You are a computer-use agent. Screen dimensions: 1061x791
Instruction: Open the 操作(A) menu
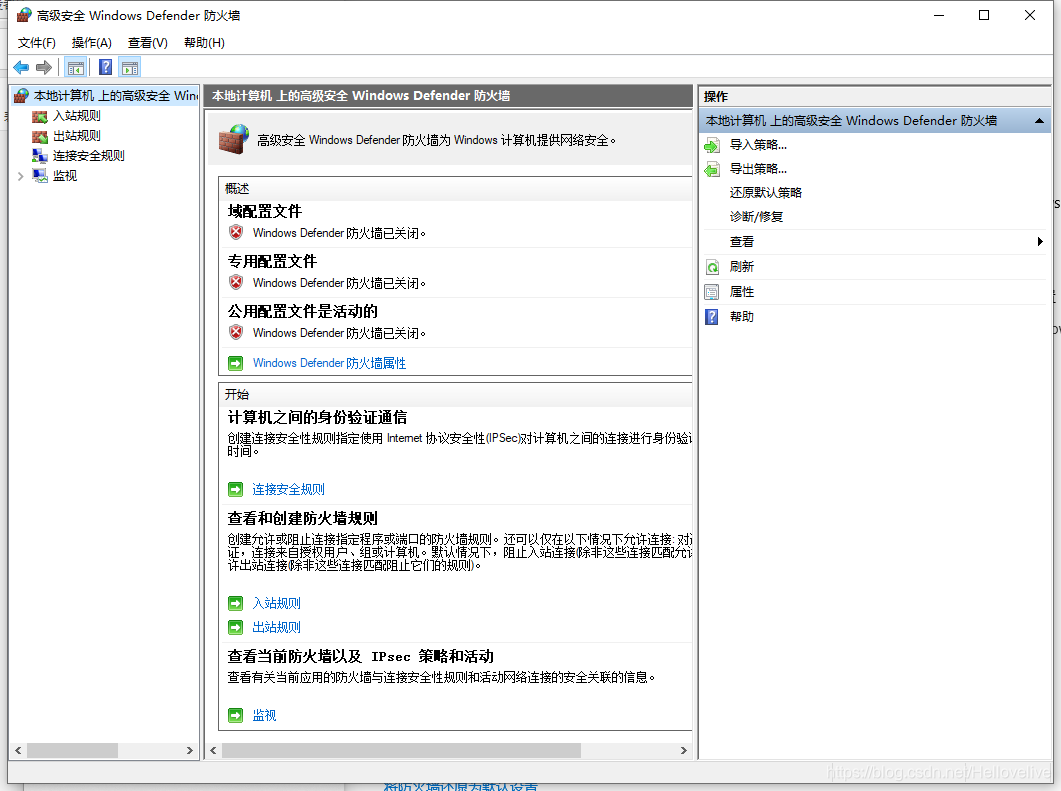click(x=91, y=43)
